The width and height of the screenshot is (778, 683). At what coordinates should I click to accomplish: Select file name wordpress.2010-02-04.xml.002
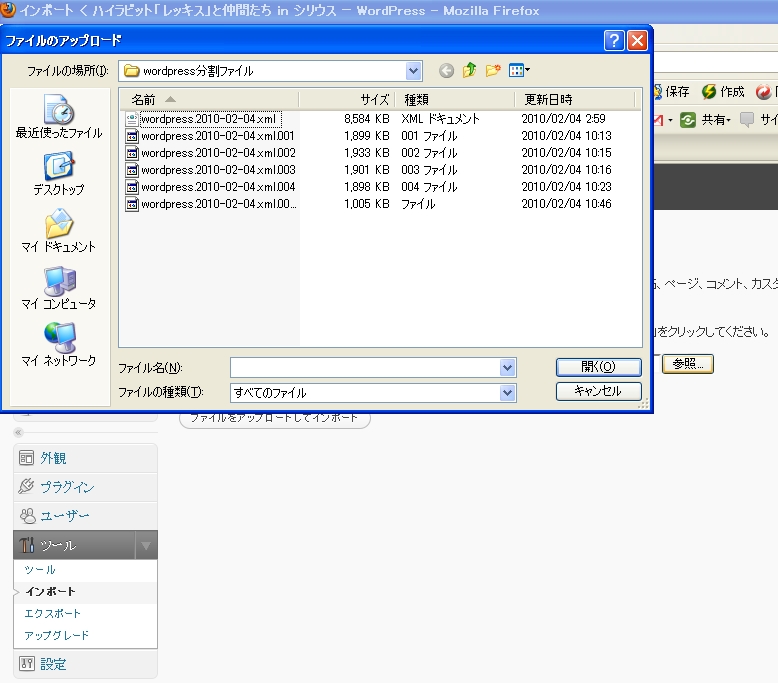point(218,153)
